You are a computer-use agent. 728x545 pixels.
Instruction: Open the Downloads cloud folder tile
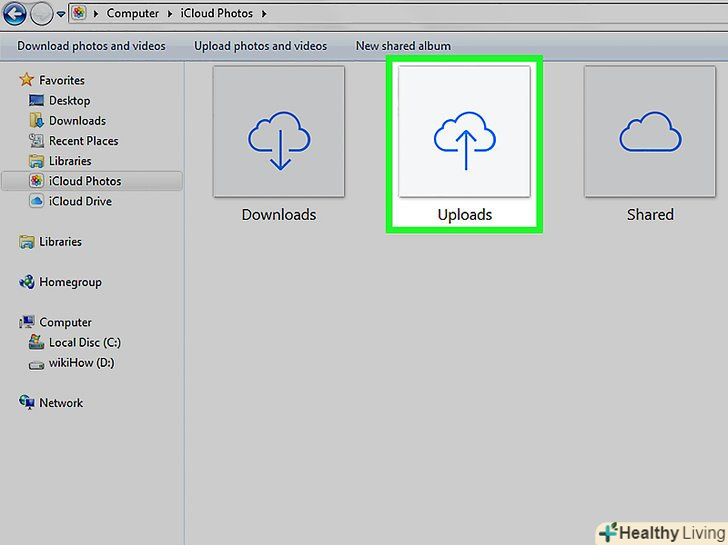pos(279,131)
